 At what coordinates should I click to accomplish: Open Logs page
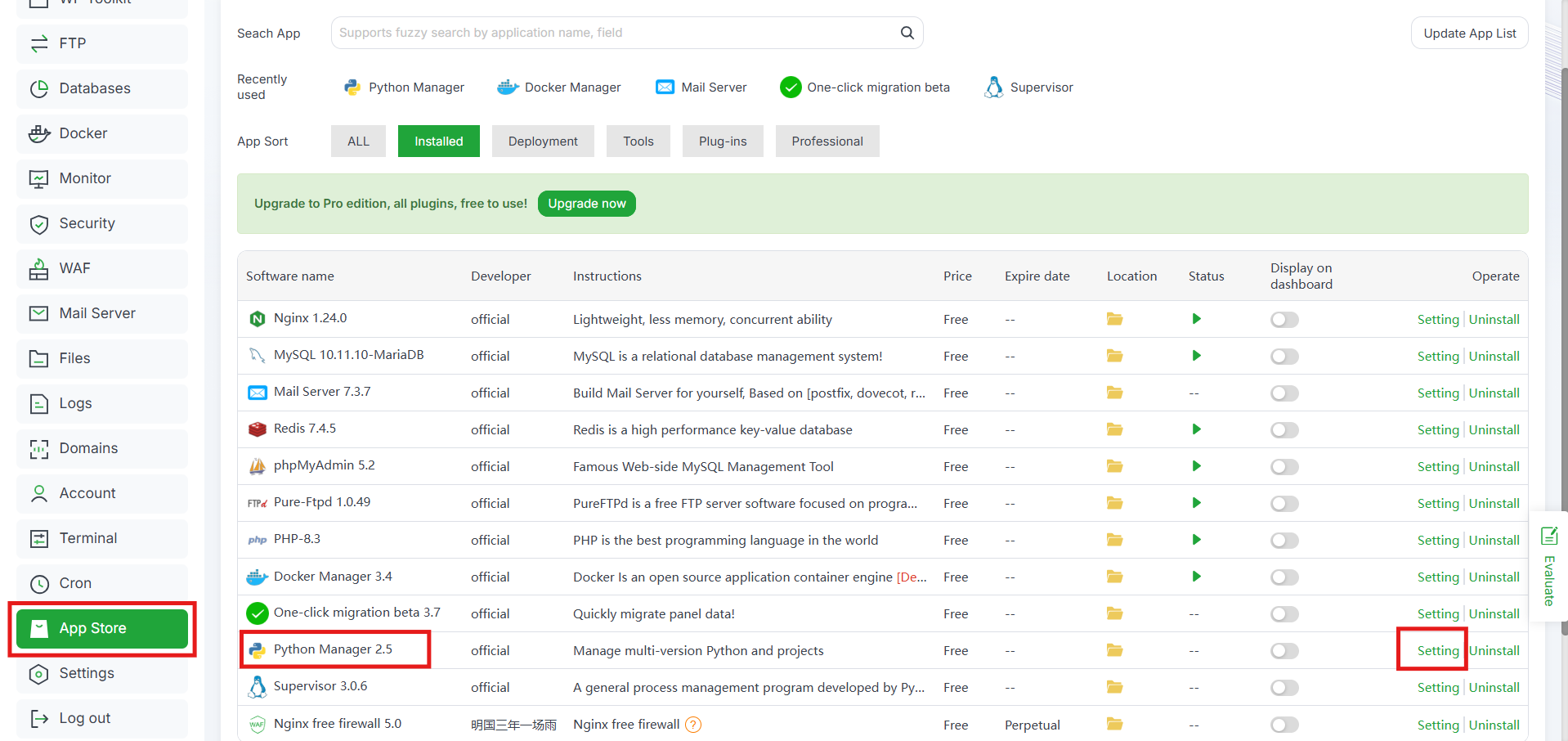click(x=102, y=403)
